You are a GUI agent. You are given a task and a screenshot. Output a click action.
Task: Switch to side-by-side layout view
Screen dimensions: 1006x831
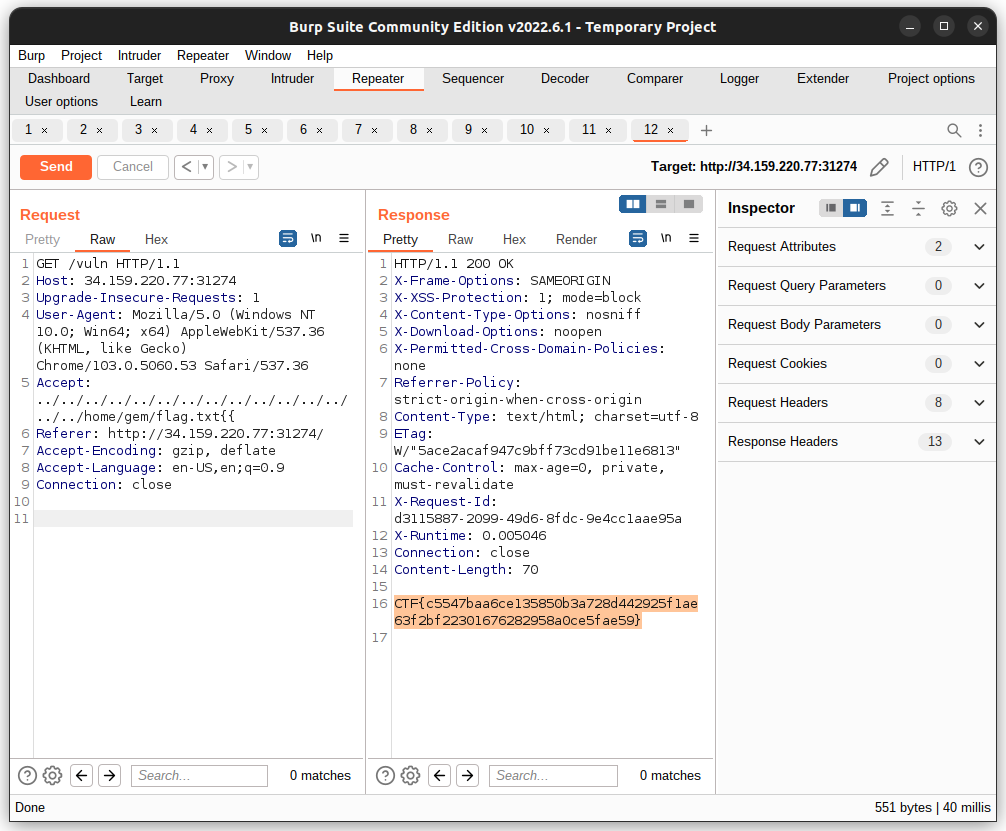click(632, 204)
